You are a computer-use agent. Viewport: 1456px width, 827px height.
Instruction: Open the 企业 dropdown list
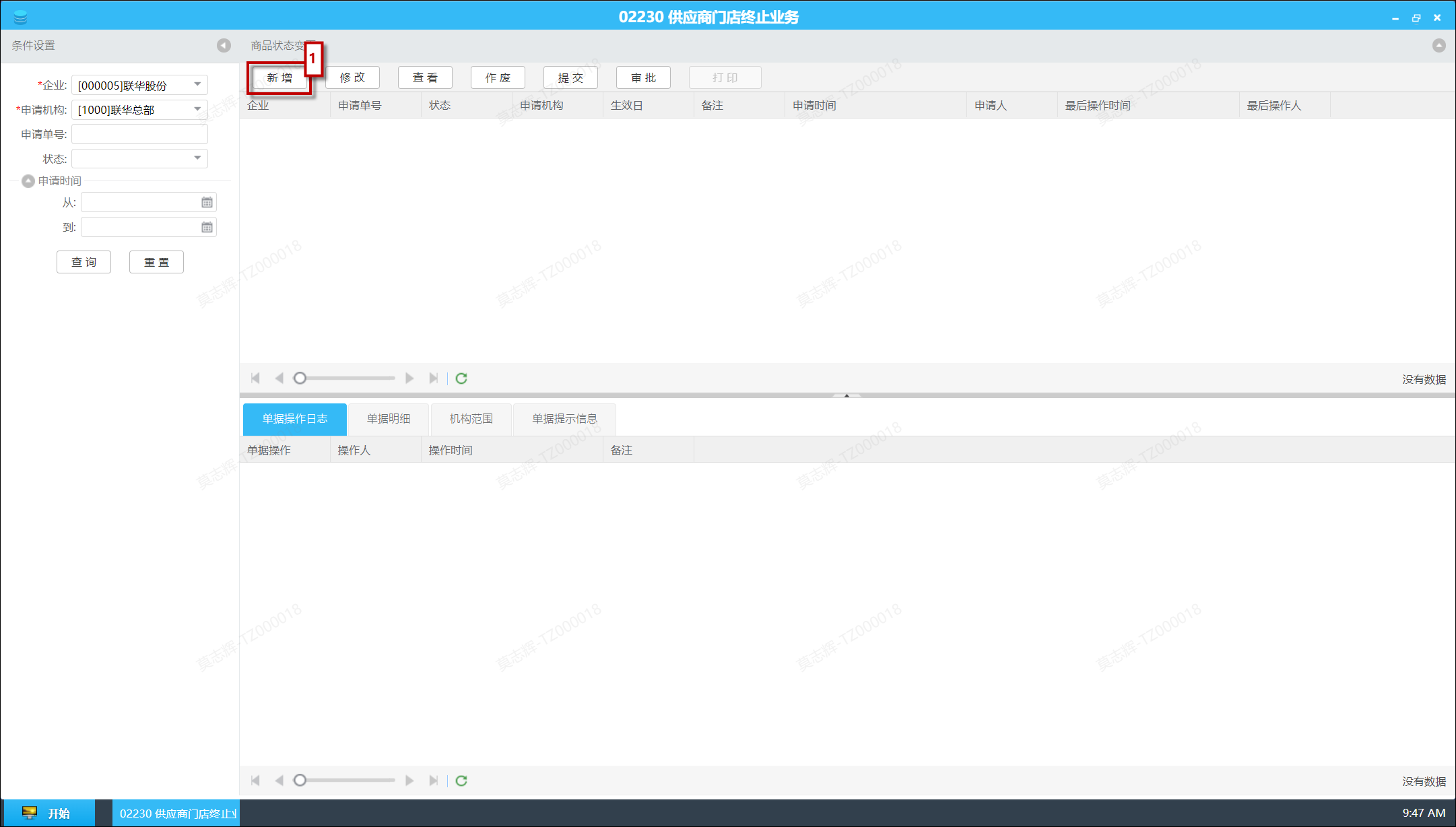[x=197, y=85]
